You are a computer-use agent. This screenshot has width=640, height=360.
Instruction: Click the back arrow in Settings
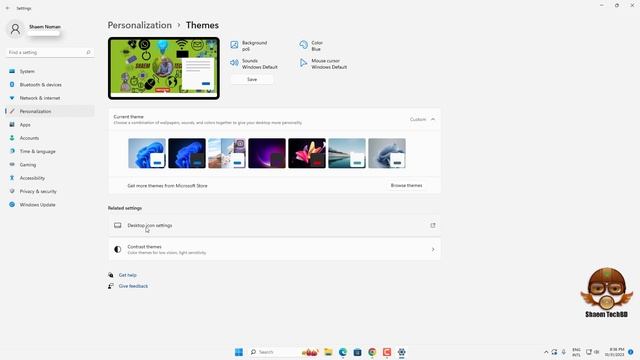tap(8, 8)
